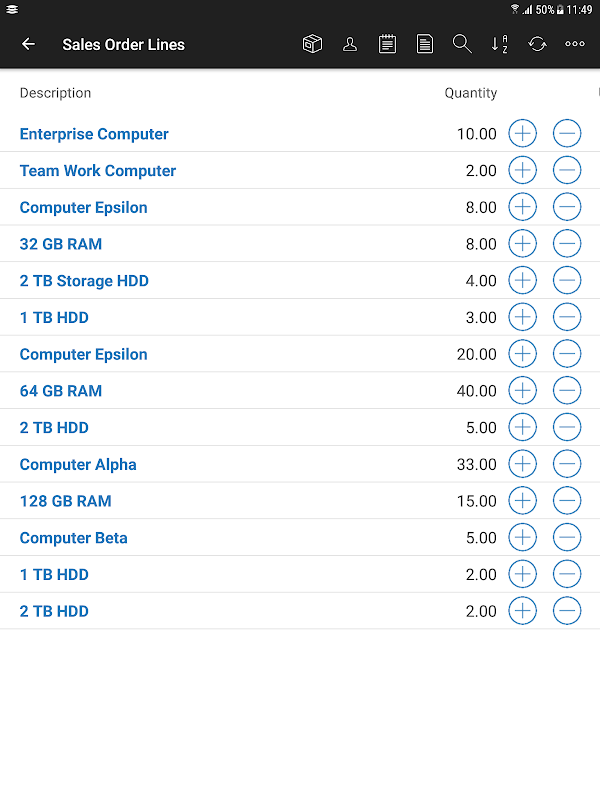This screenshot has height=800, width=600.
Task: Decrease quantity of Team Work Computer
Action: (x=567, y=170)
